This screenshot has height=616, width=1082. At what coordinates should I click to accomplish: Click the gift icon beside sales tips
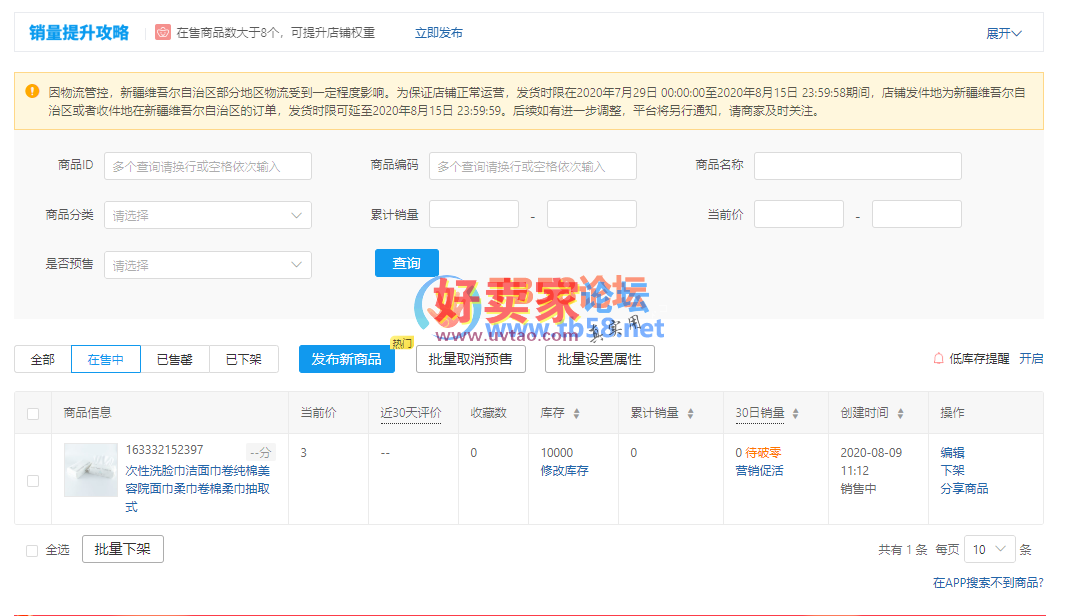[163, 33]
